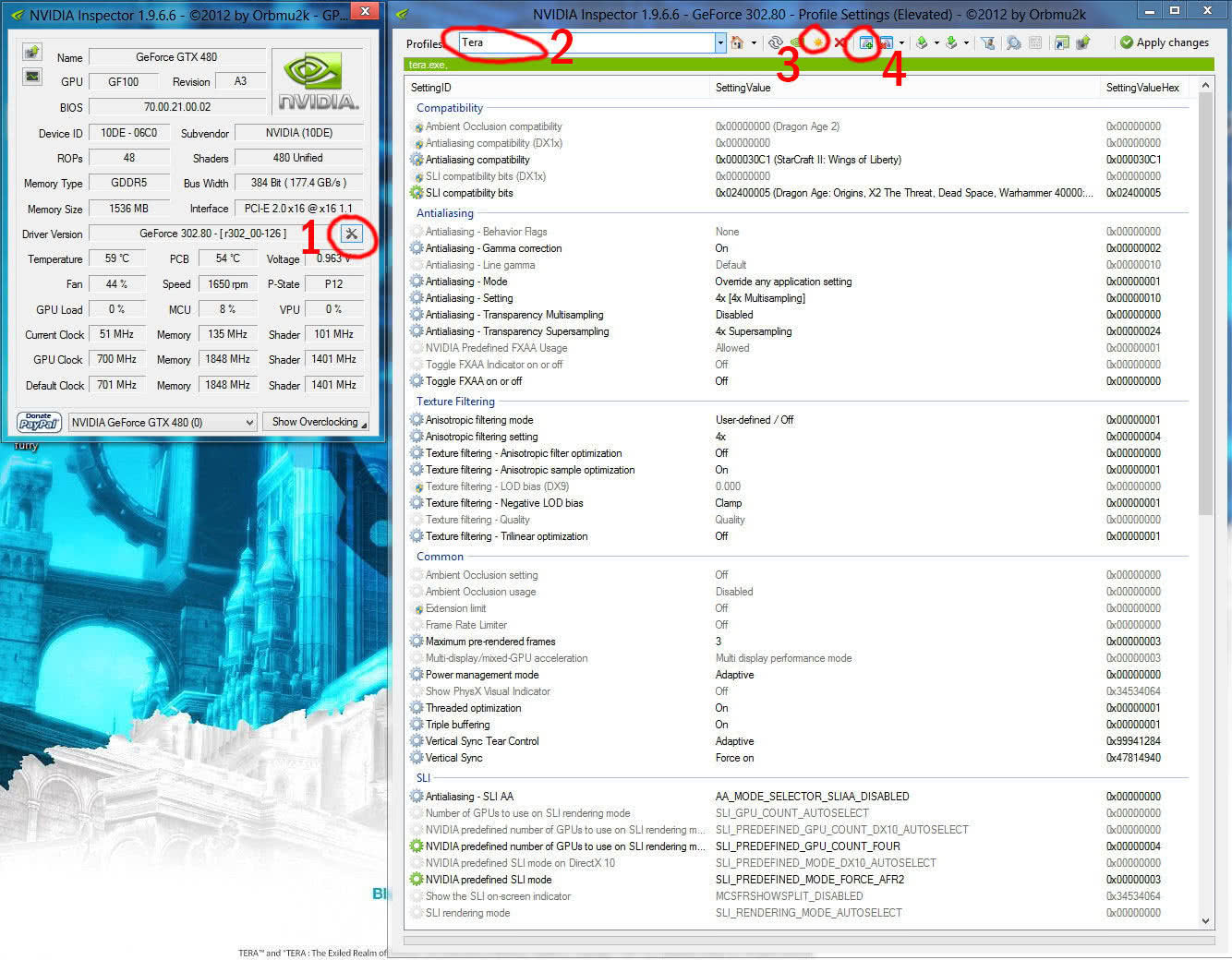Click the Show Overclocking button
The height and width of the screenshot is (960, 1232).
[317, 422]
